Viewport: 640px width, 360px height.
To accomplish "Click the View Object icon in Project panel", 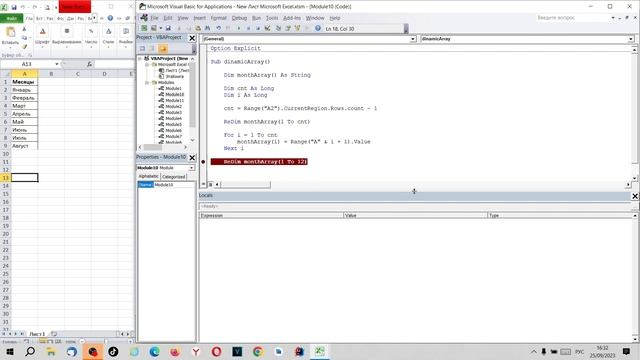I will pos(152,49).
